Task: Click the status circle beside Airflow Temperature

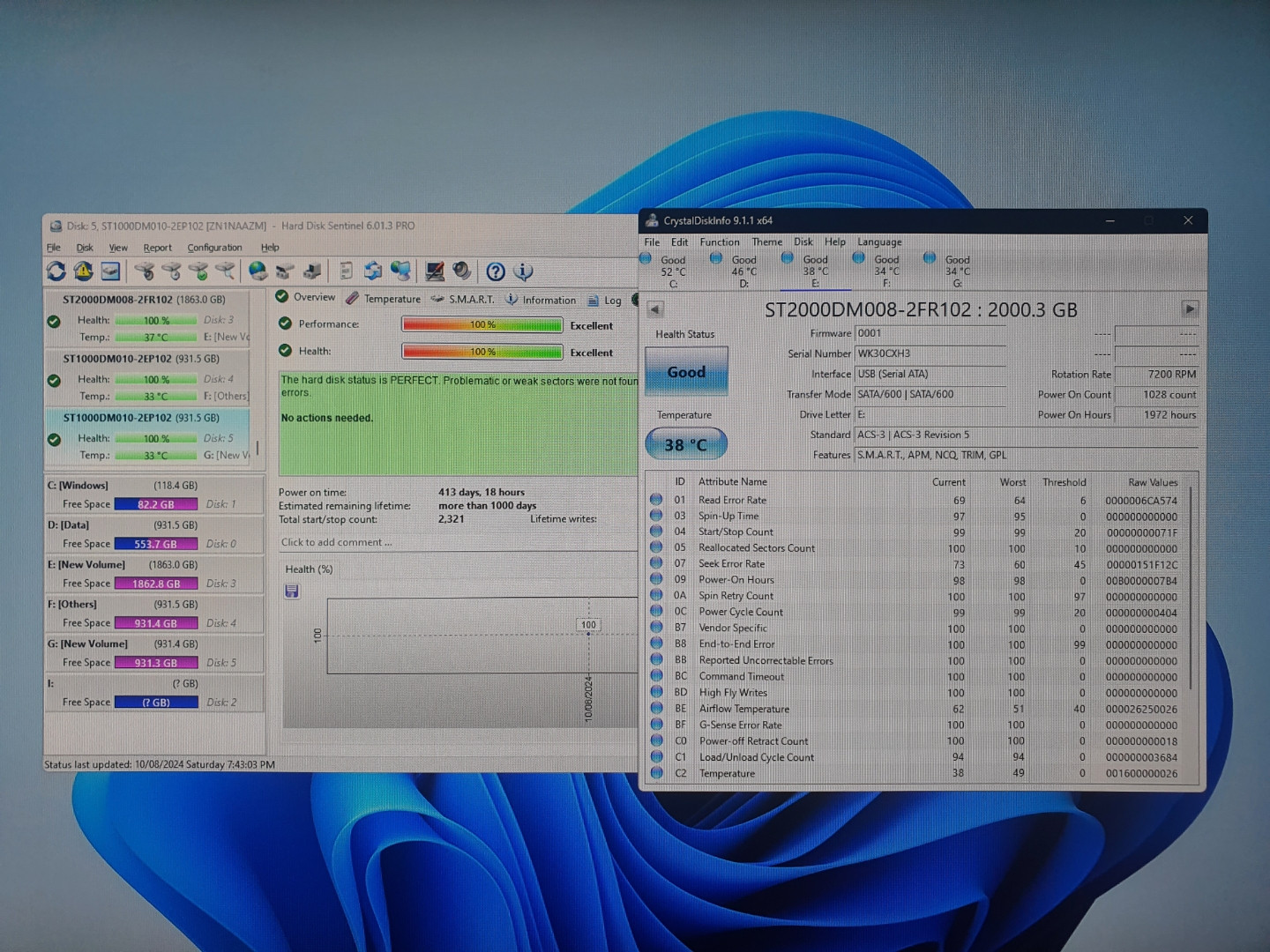Action: (x=656, y=708)
